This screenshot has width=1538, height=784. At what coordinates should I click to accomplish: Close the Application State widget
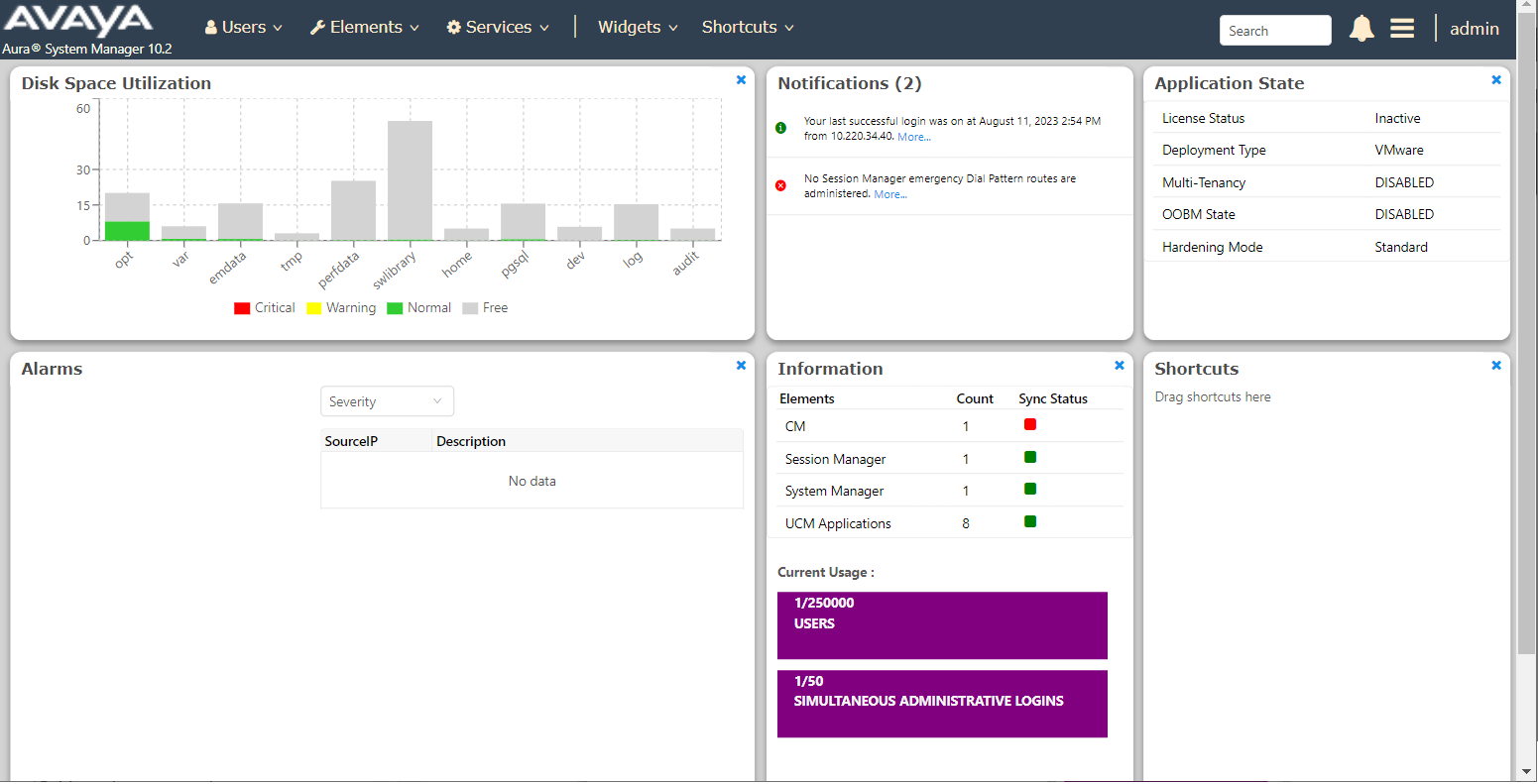[x=1496, y=80]
